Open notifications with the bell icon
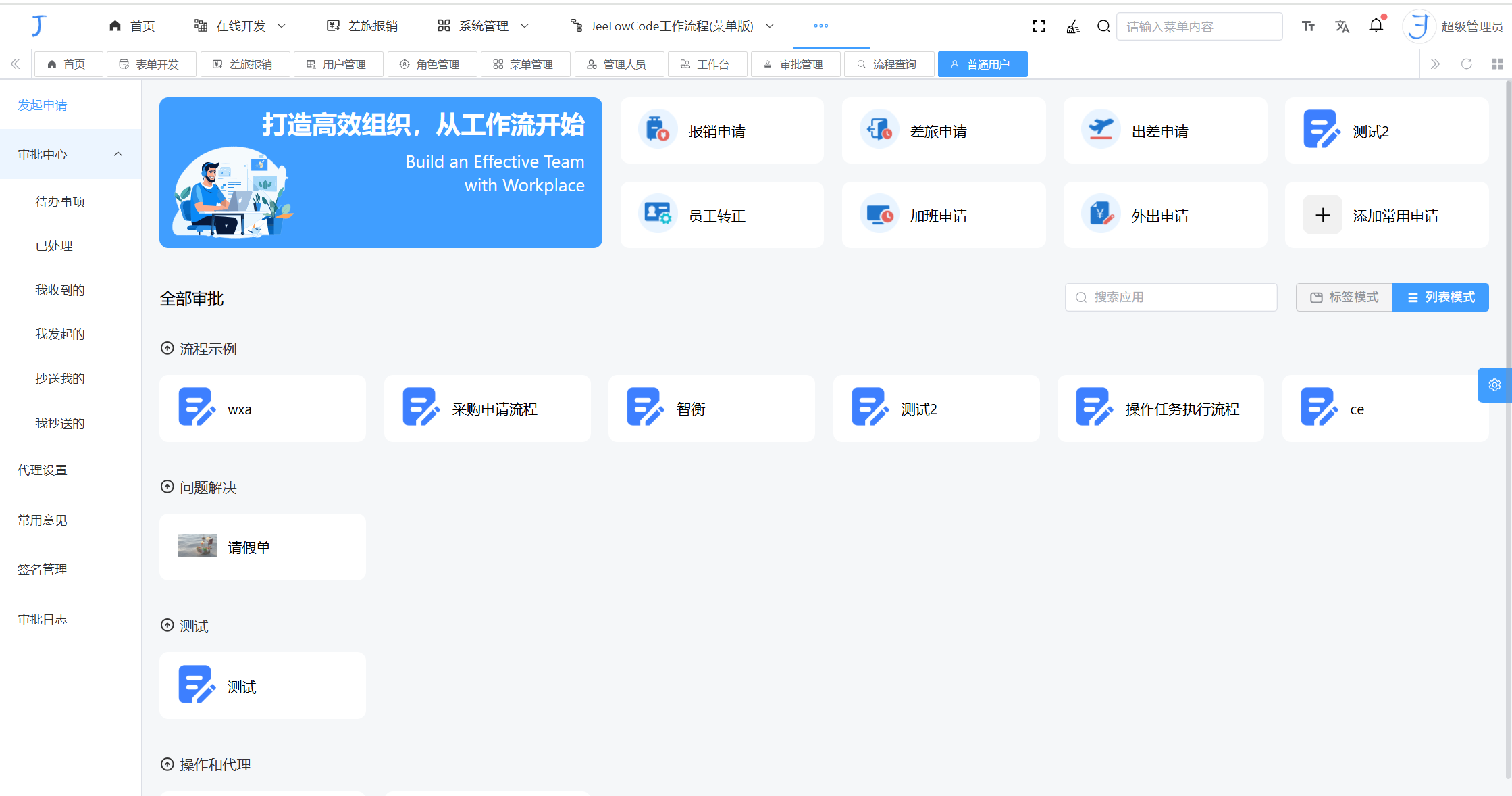The image size is (1512, 796). click(x=1376, y=25)
